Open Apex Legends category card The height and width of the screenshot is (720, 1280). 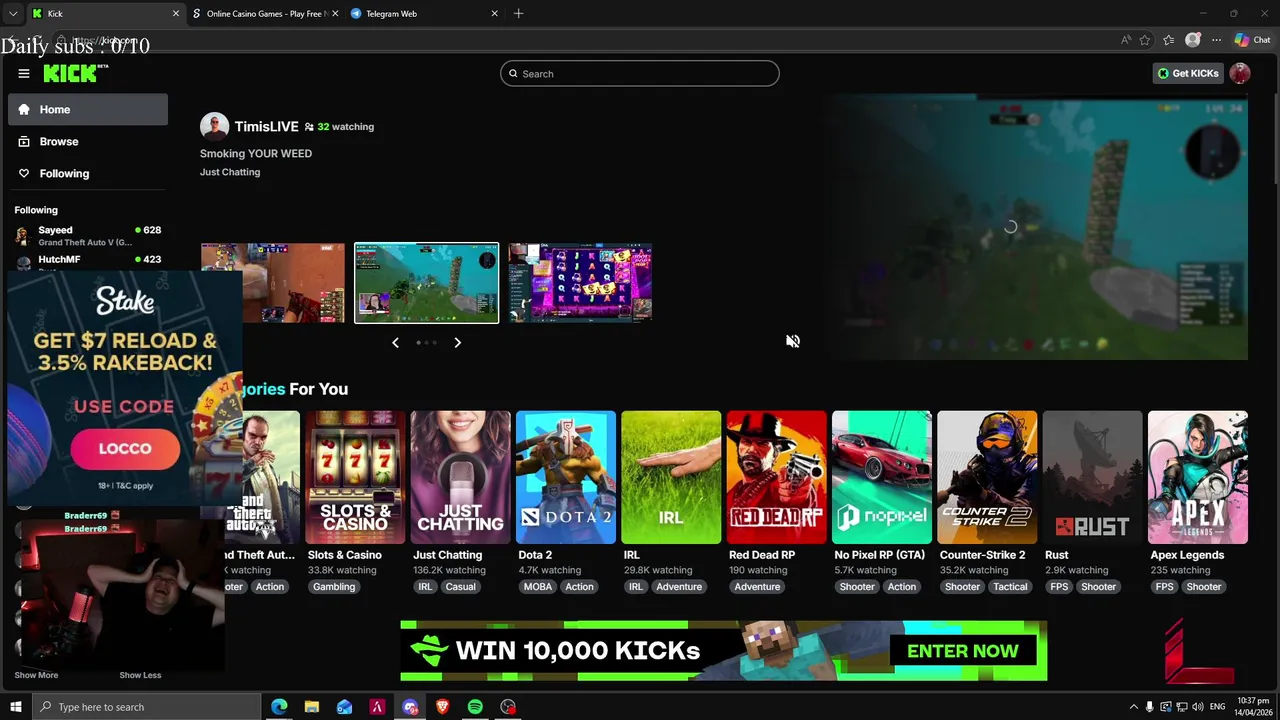[1198, 477]
